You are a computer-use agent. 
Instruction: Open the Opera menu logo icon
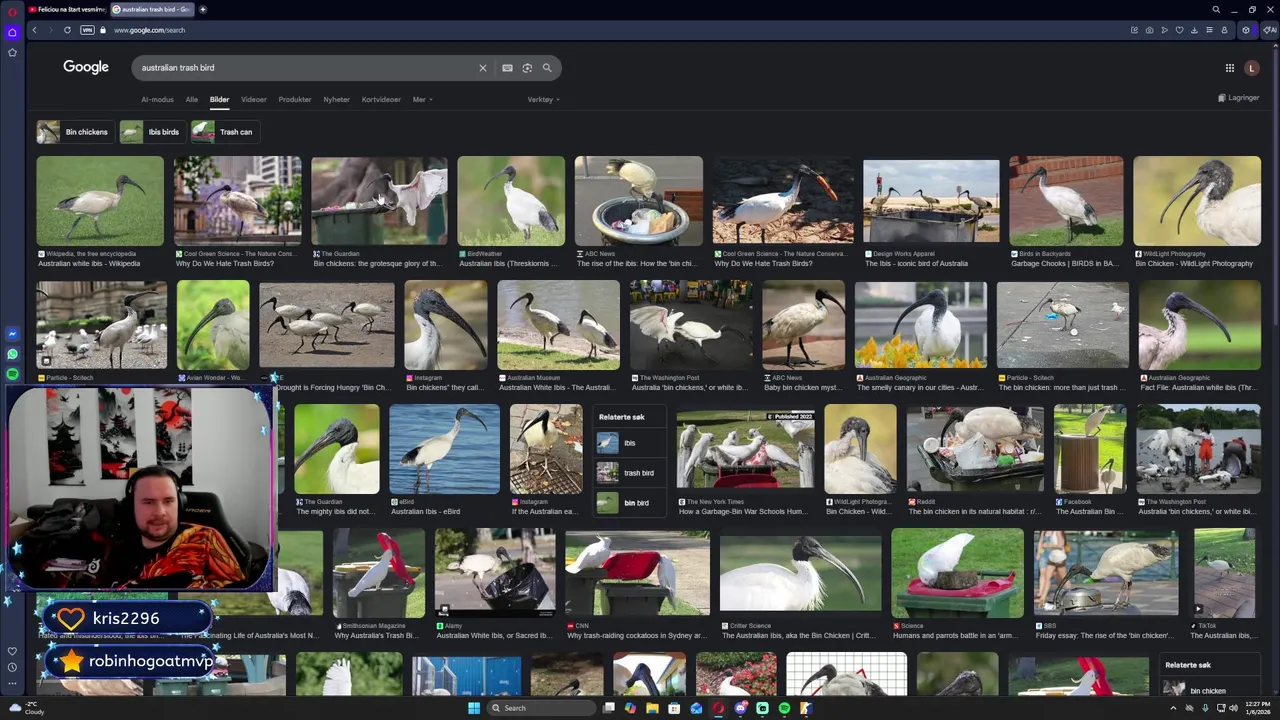coord(12,11)
